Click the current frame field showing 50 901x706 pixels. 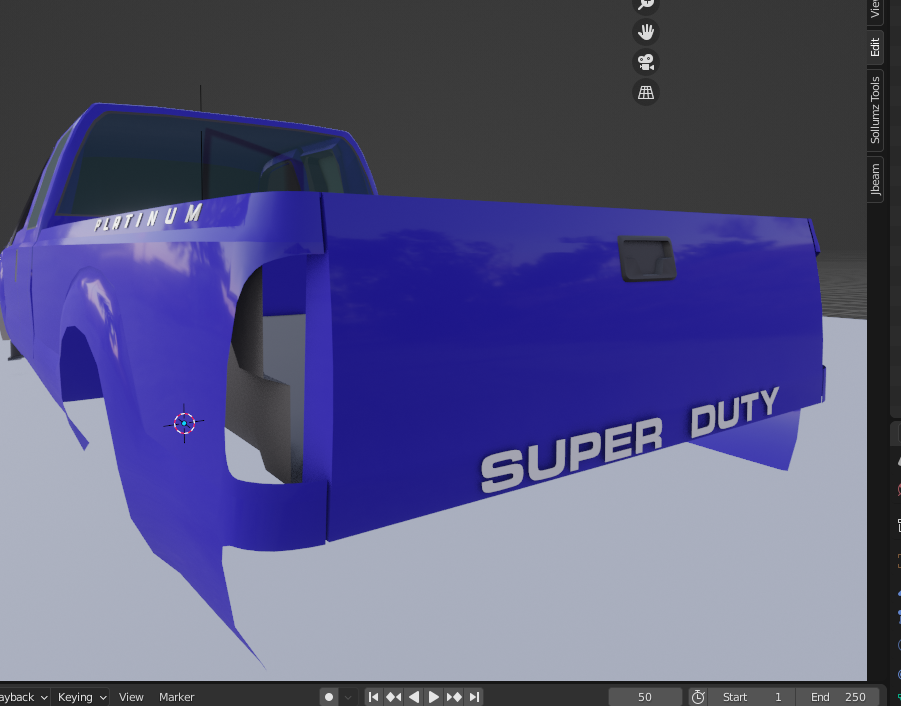645,697
